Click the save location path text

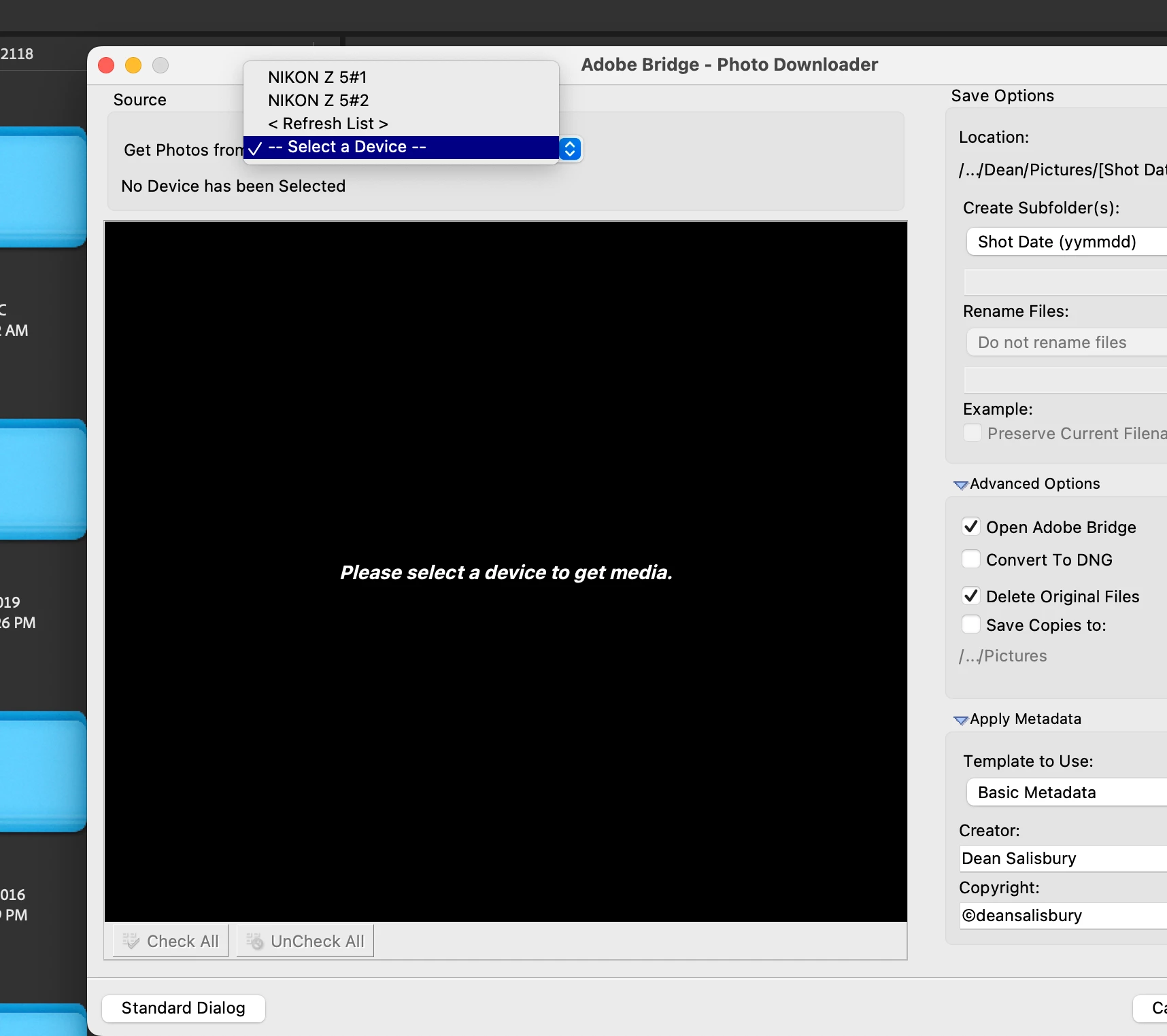point(1063,169)
